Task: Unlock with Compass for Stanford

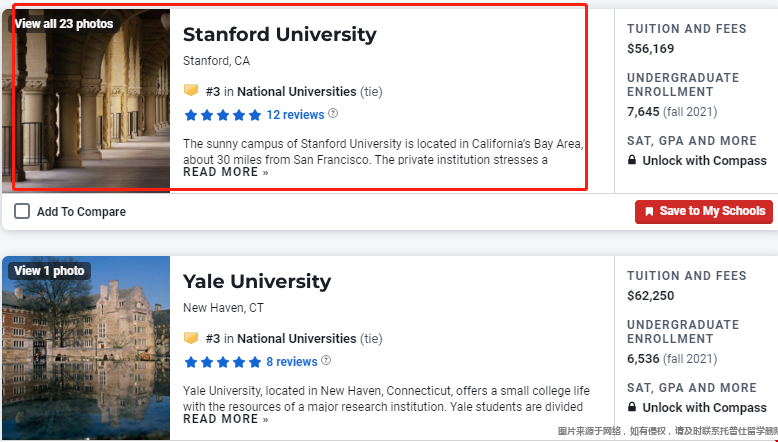Action: click(x=704, y=160)
